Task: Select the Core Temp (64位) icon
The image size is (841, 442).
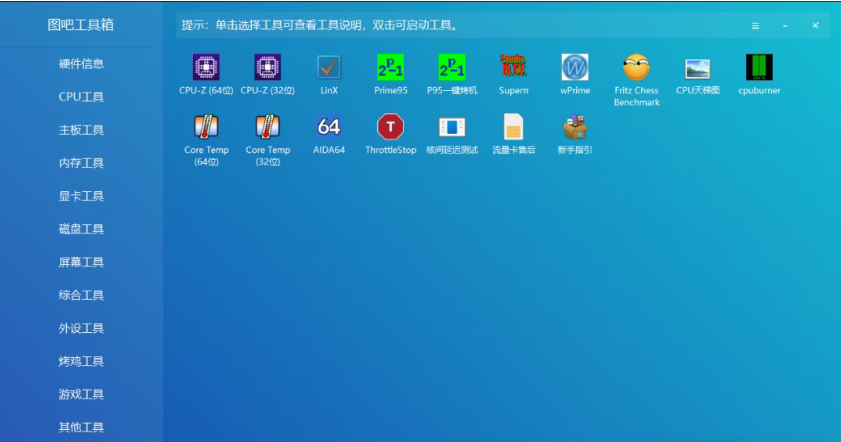Action: click(206, 127)
